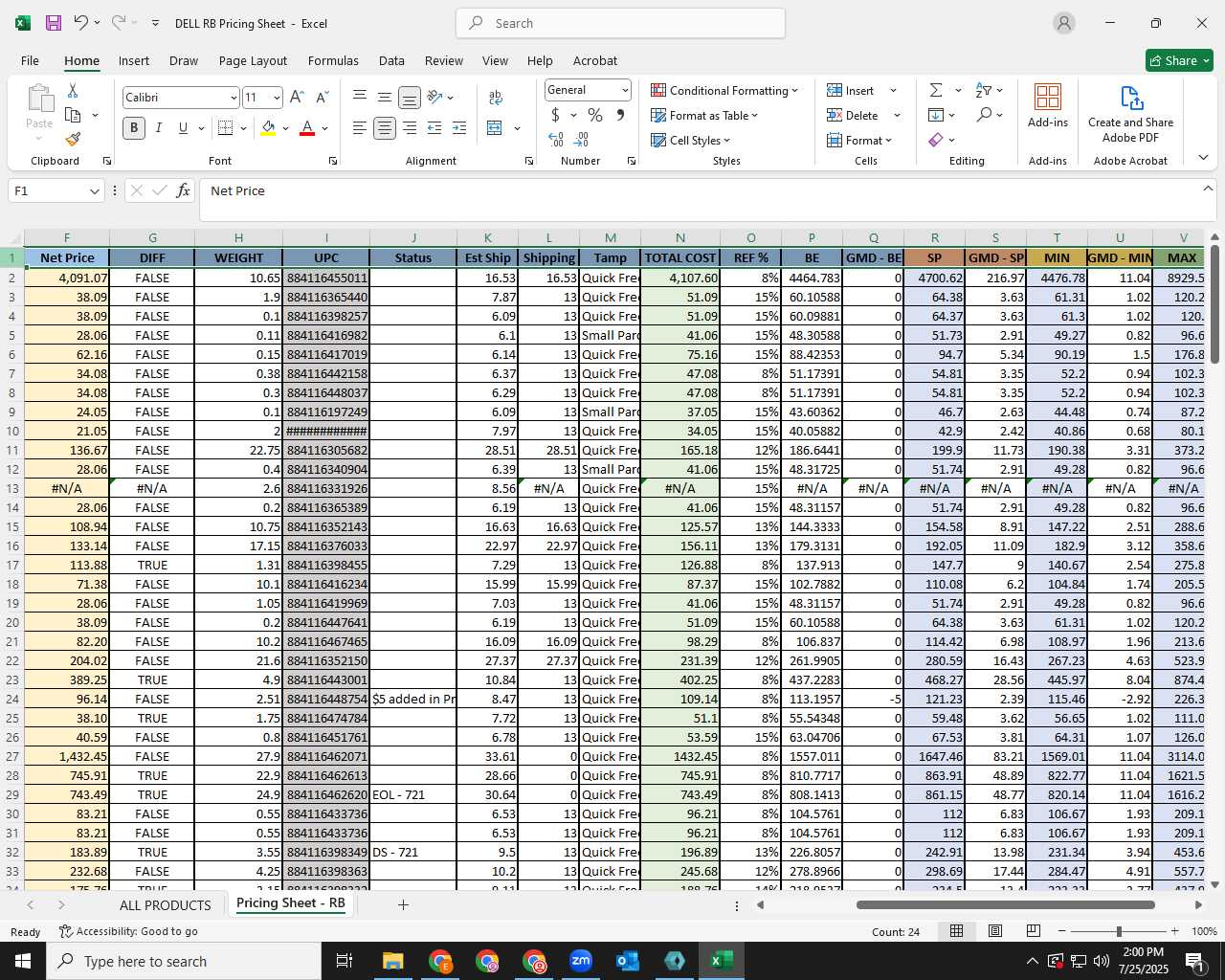Click the Share button
The width and height of the screenshot is (1225, 980).
1179,60
